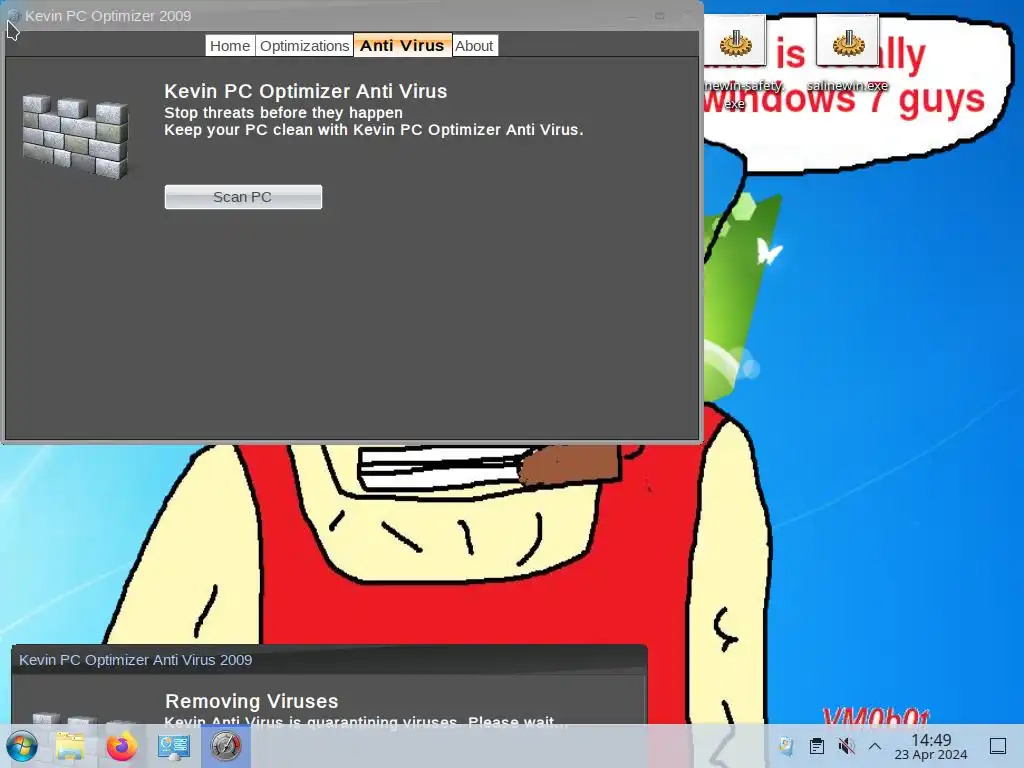Click the device notifier tray icon
Screen dimensions: 1024x768
pyautogui.click(x=787, y=746)
